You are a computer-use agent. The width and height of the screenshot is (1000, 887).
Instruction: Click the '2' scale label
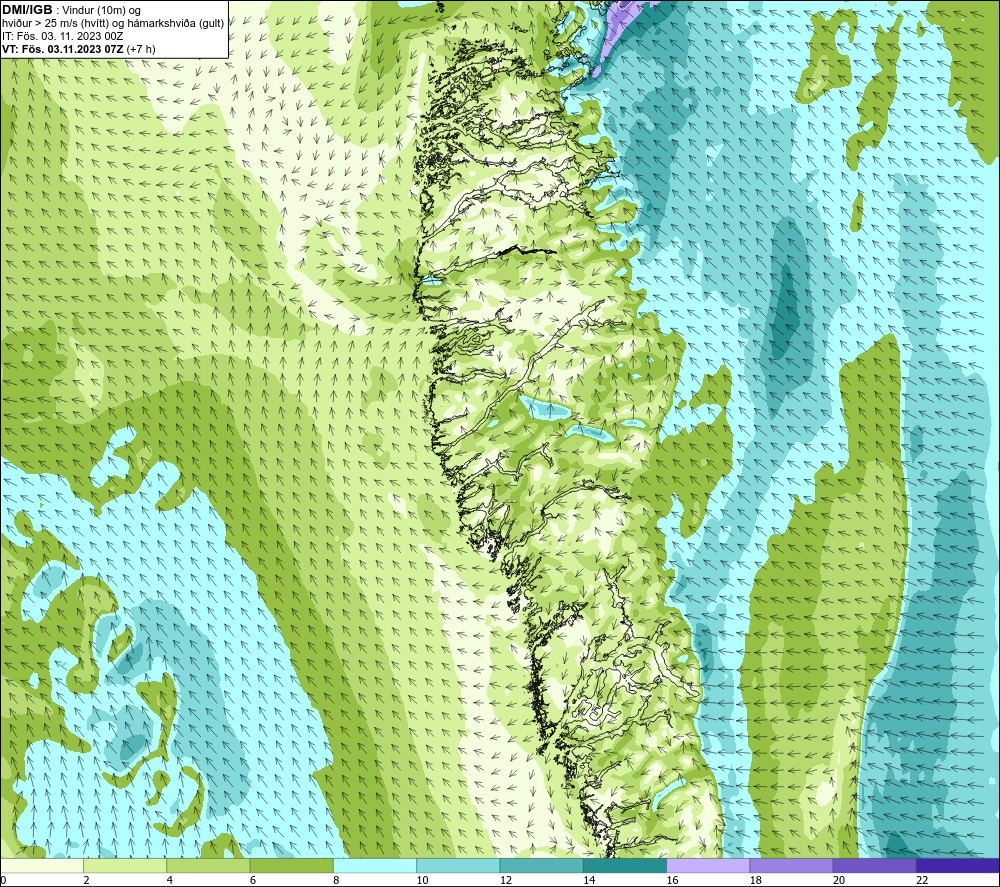(x=86, y=881)
